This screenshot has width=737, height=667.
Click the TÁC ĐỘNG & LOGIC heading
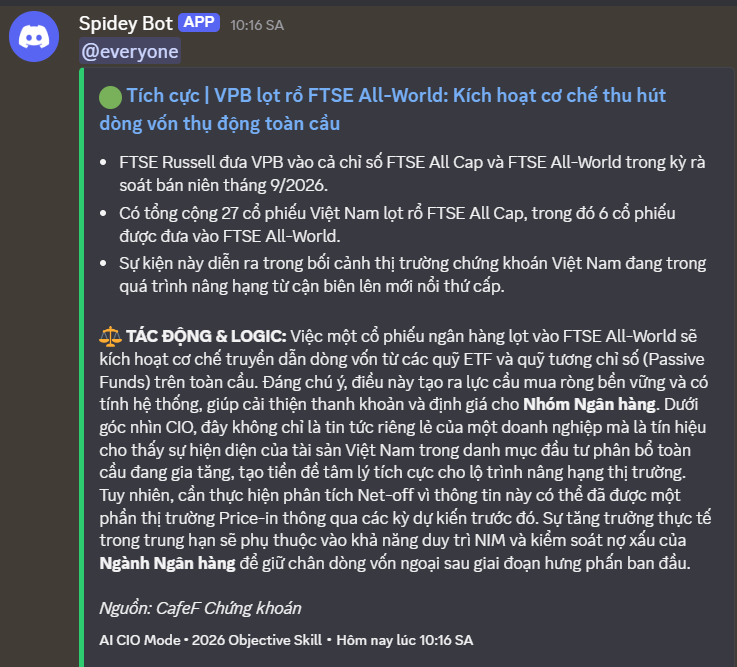pos(206,336)
